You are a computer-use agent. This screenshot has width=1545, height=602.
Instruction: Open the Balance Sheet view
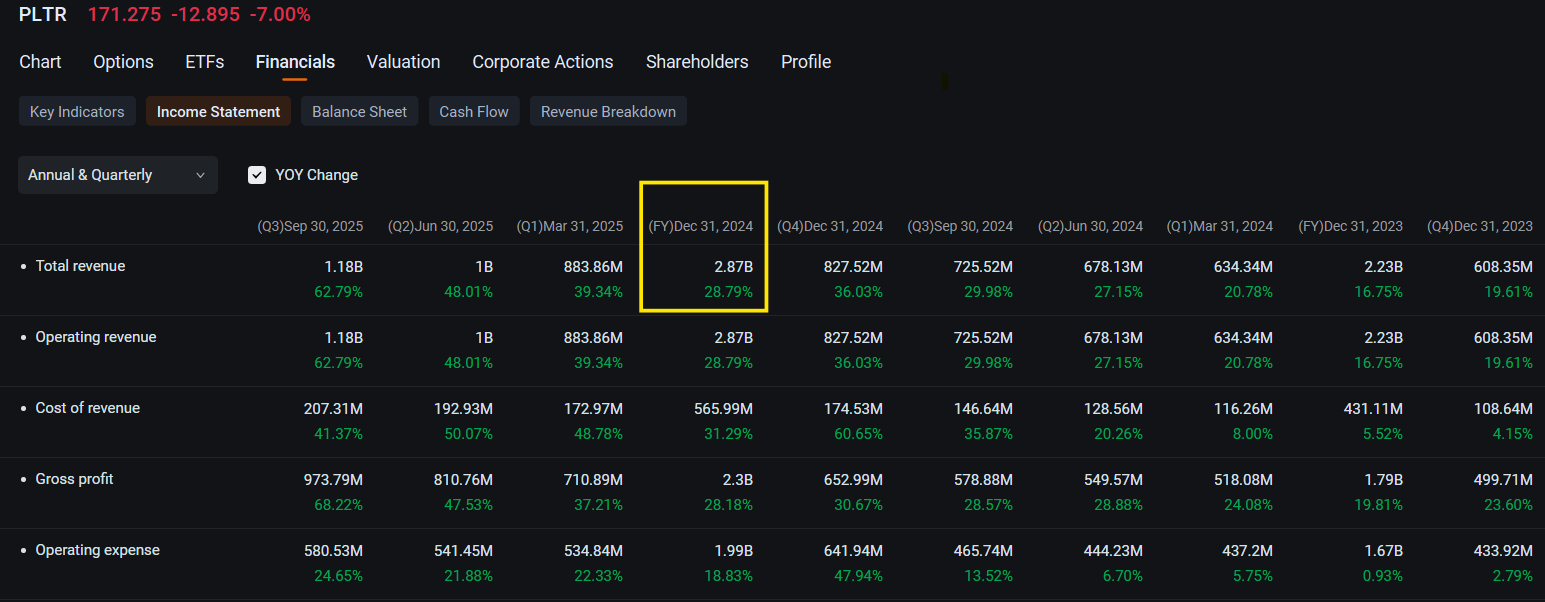359,112
